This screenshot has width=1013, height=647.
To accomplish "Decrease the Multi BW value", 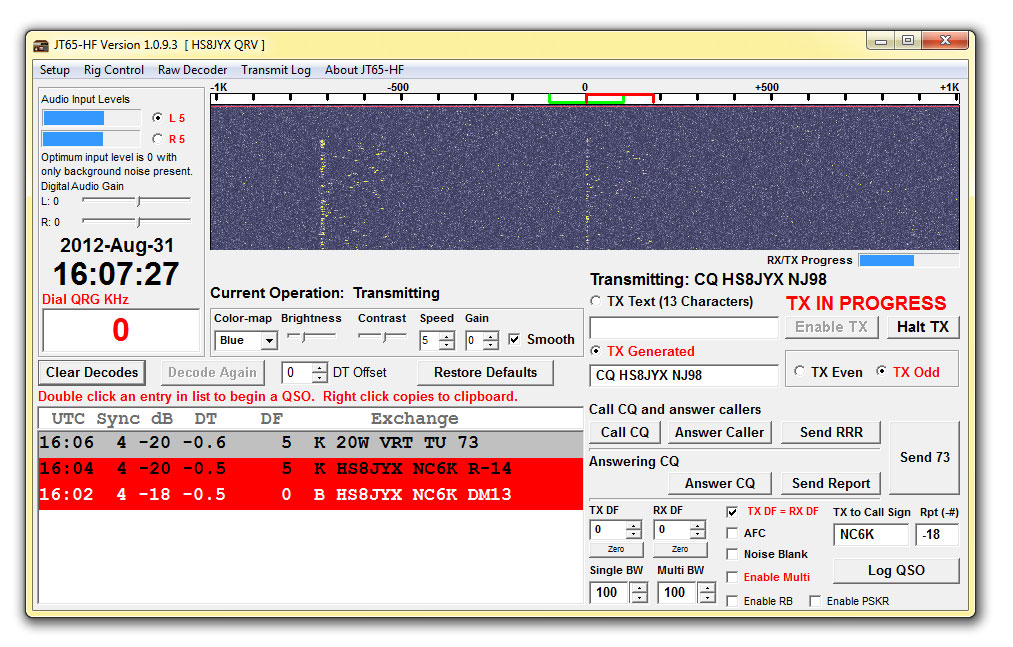I will 707,598.
